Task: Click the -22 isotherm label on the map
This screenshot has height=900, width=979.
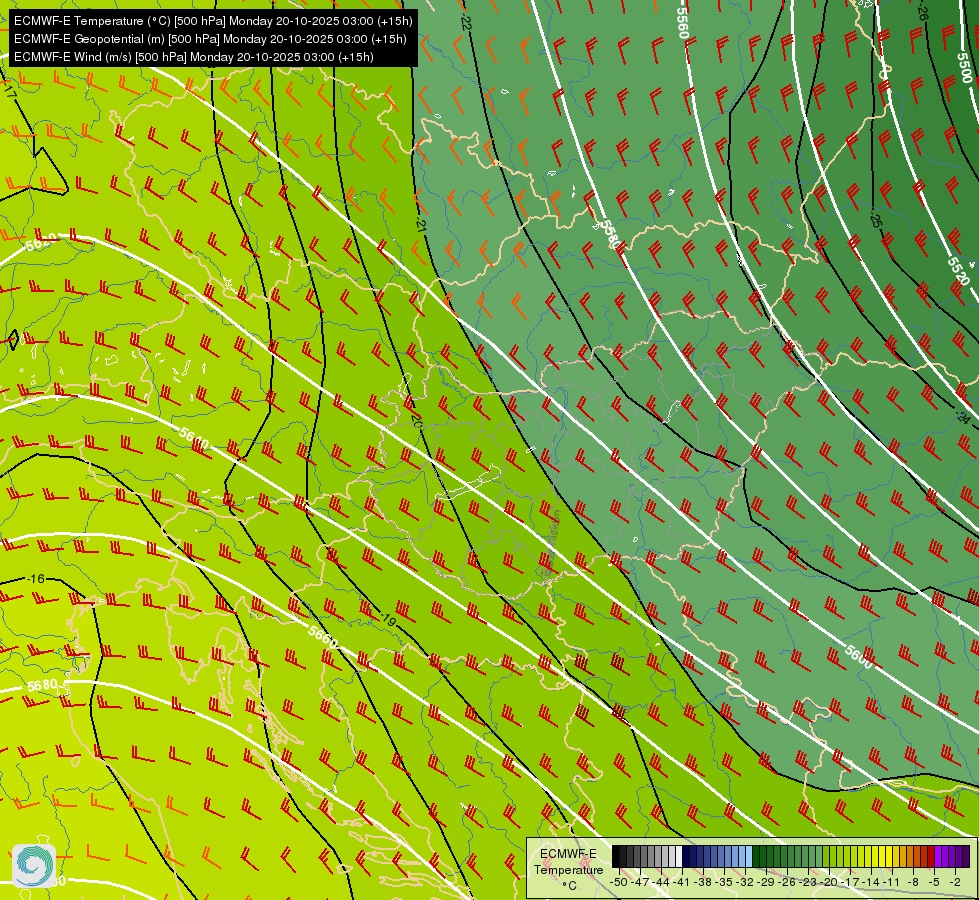Action: tap(465, 23)
